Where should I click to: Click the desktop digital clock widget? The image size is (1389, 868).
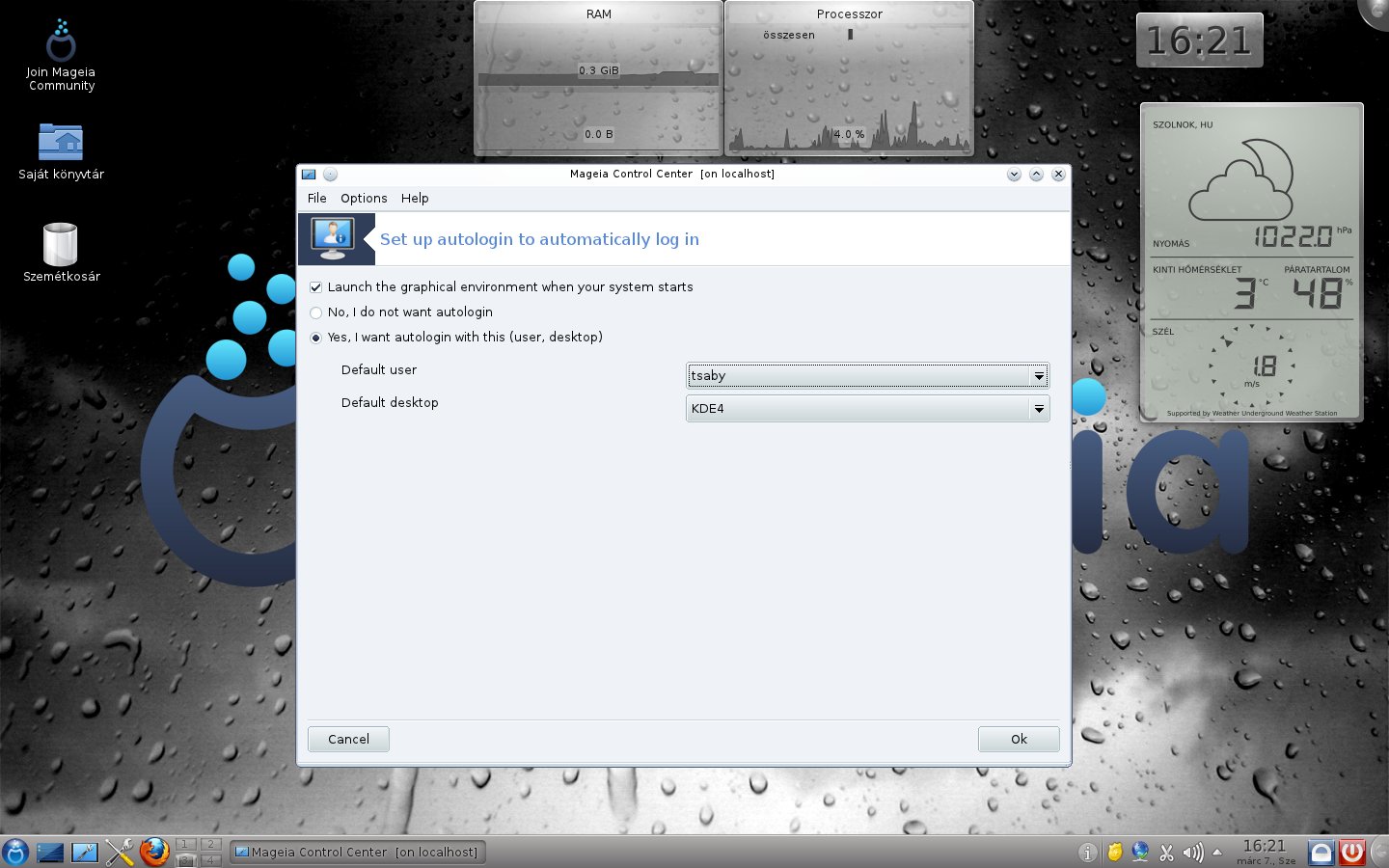coord(1199,41)
